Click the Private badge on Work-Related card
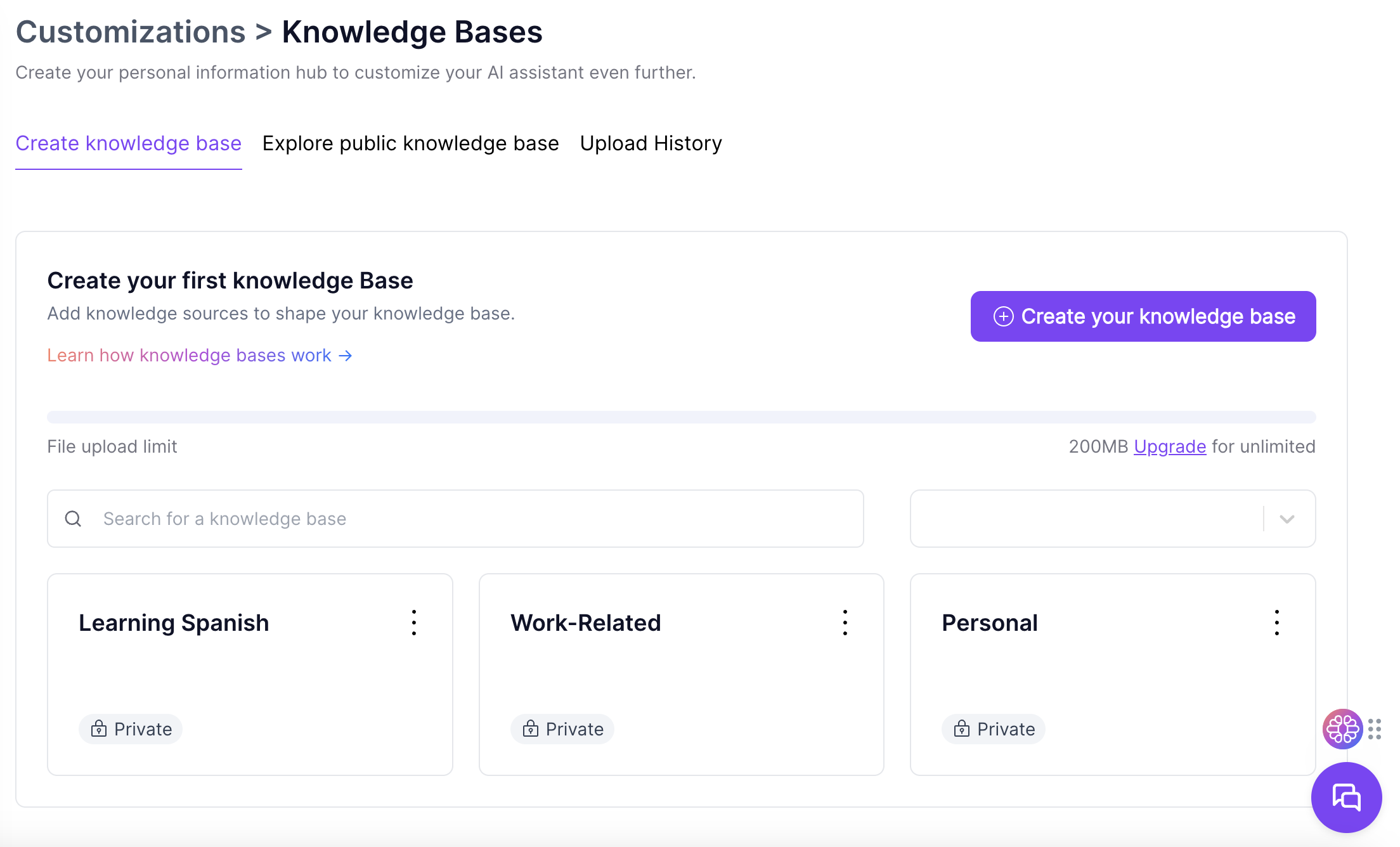 click(562, 729)
